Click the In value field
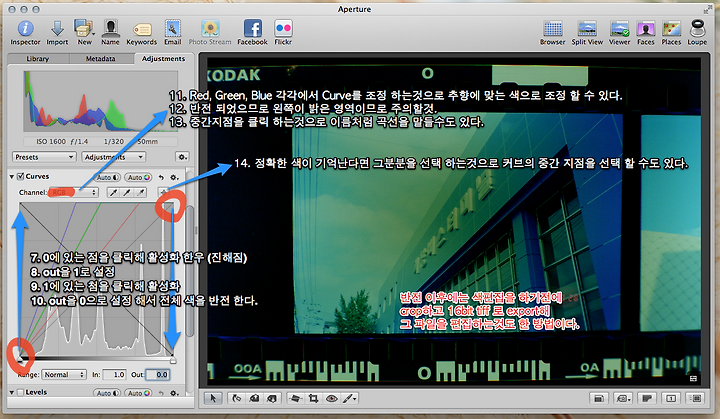Screen dimensions: 720x419 114,375
